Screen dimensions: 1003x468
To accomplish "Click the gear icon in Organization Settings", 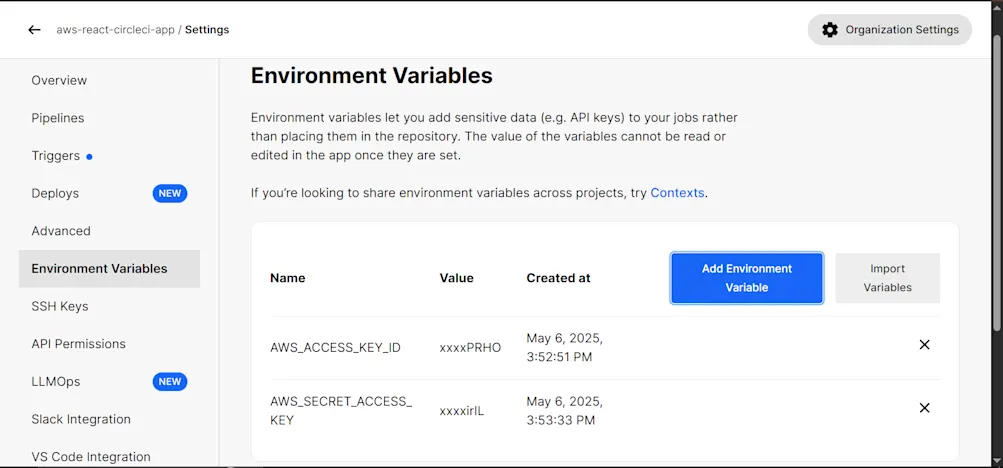I will tap(830, 30).
